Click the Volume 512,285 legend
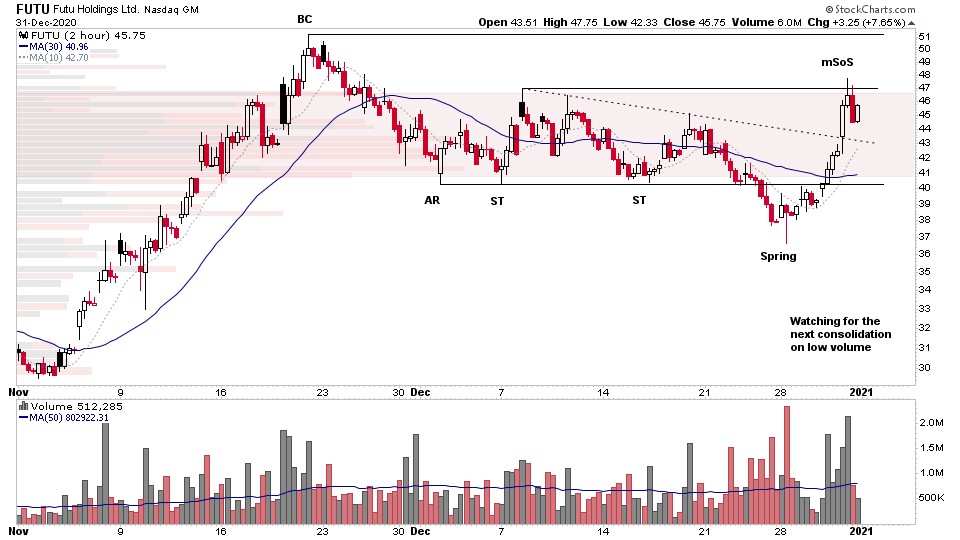This screenshot has width=960, height=540. [77, 407]
